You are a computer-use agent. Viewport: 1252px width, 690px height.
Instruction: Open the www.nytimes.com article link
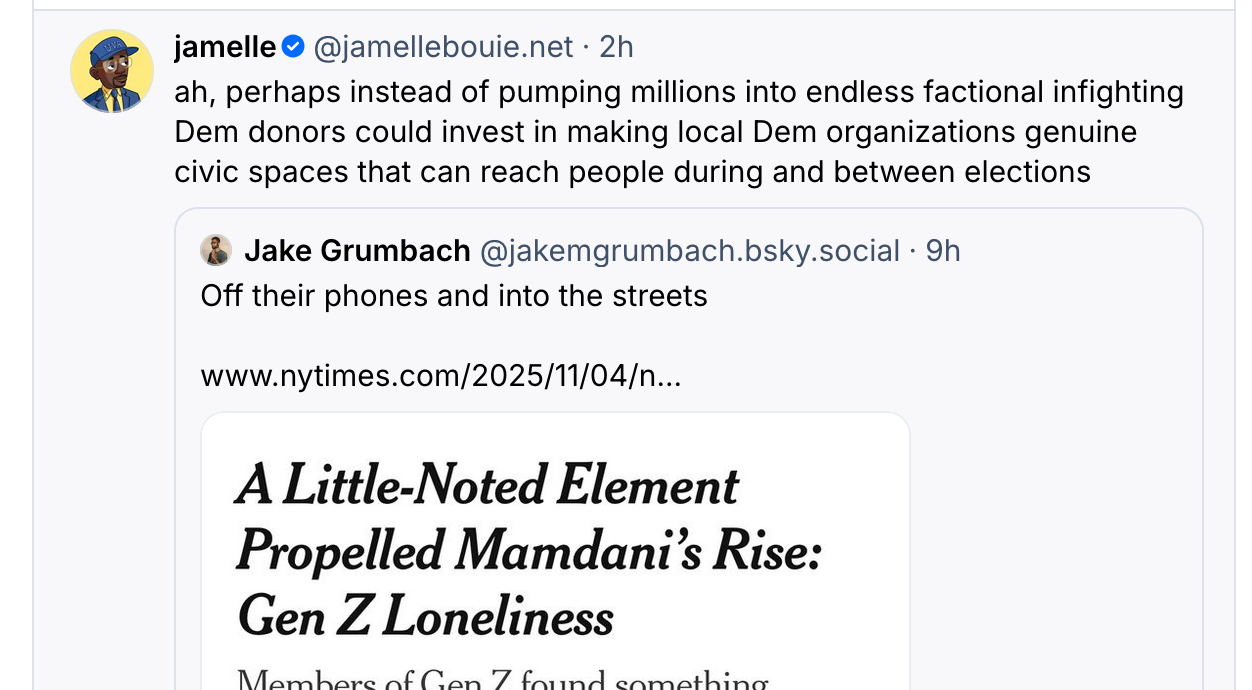coord(441,376)
